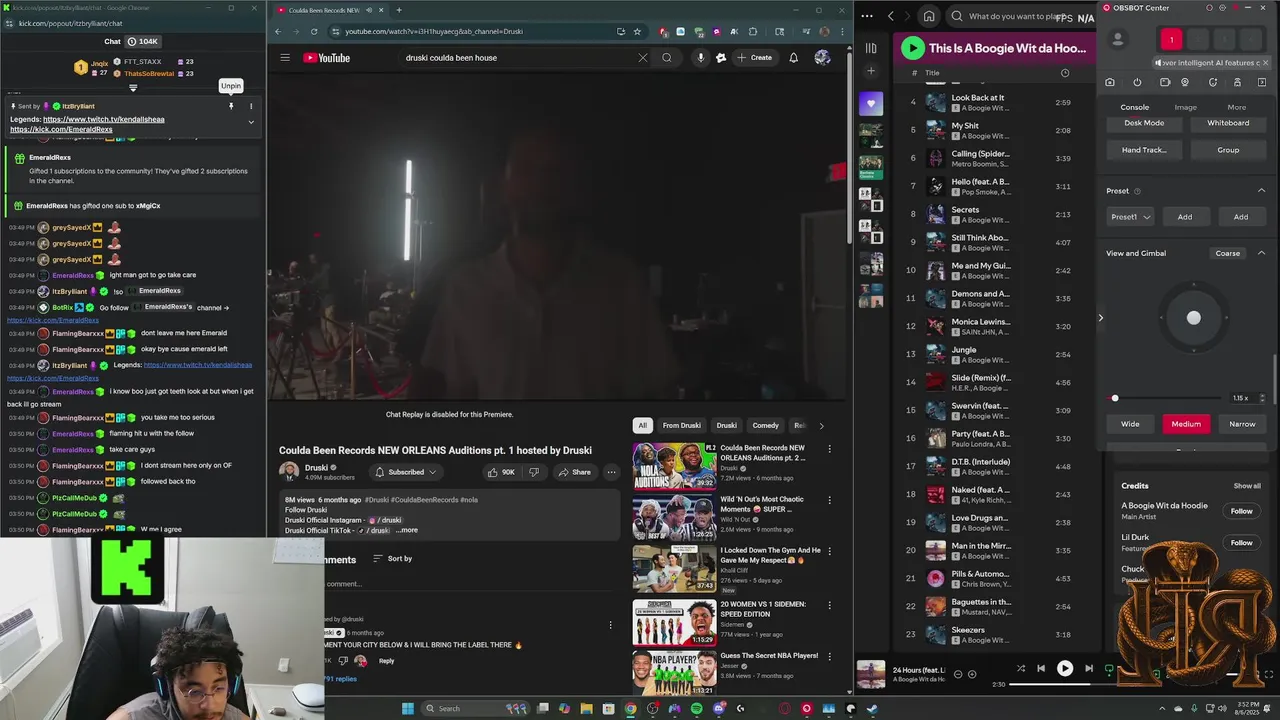Skip to next track in Spotify
This screenshot has width=1280, height=720.
coord(1089,669)
